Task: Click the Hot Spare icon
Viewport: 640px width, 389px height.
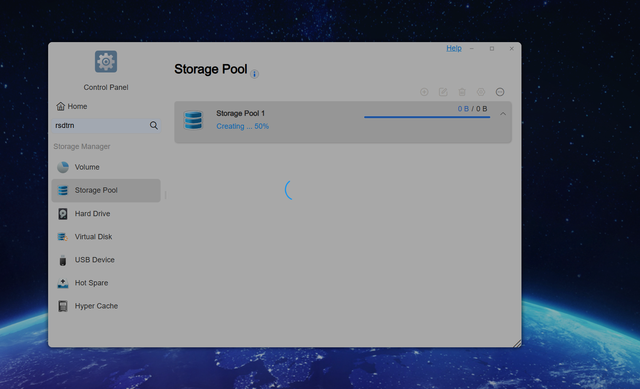Action: 63,283
